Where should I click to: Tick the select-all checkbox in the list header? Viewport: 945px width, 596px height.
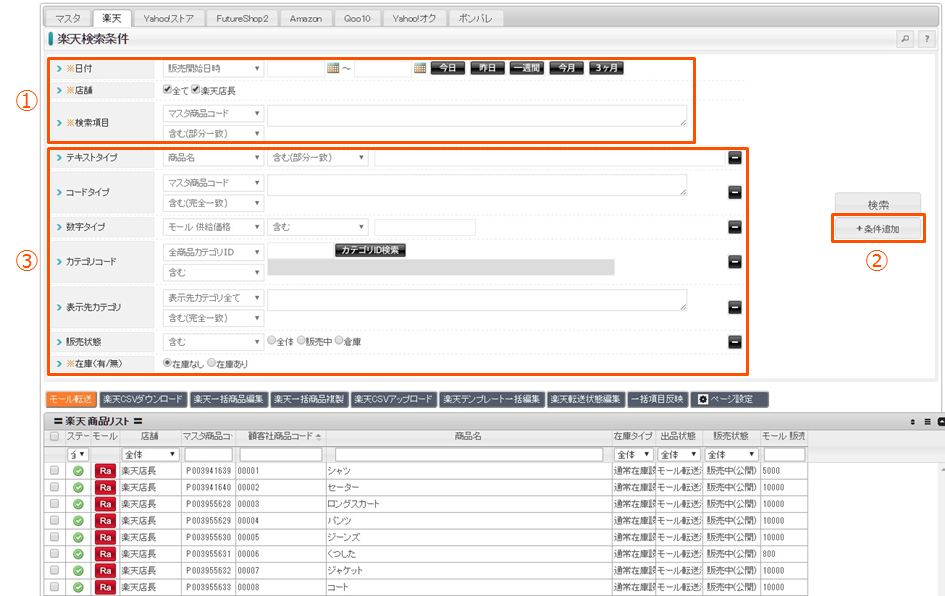click(x=54, y=436)
